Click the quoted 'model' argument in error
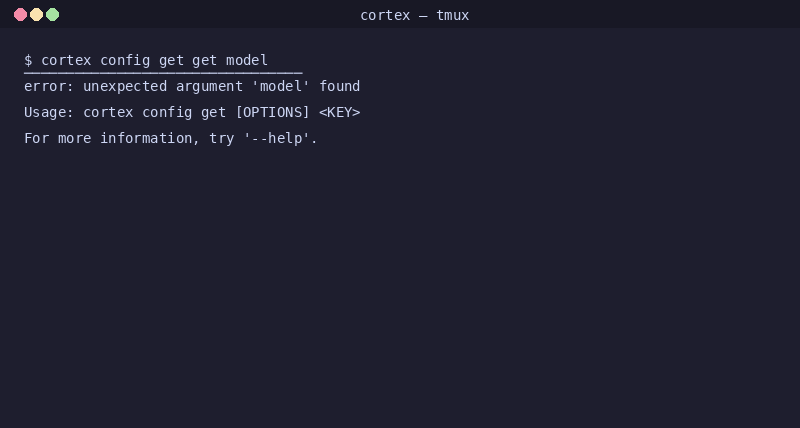Viewport: 800px width, 428px height. [x=281, y=86]
